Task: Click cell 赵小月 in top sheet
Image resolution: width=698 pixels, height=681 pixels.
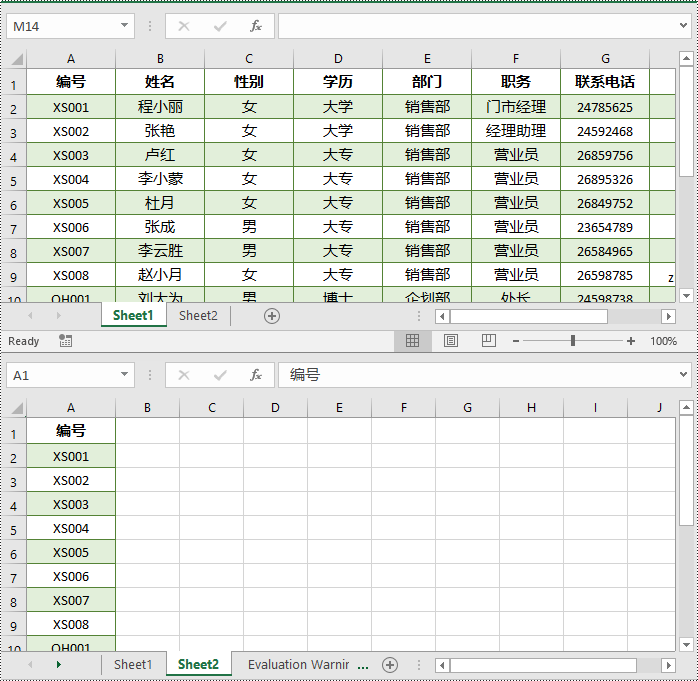Action: 160,275
